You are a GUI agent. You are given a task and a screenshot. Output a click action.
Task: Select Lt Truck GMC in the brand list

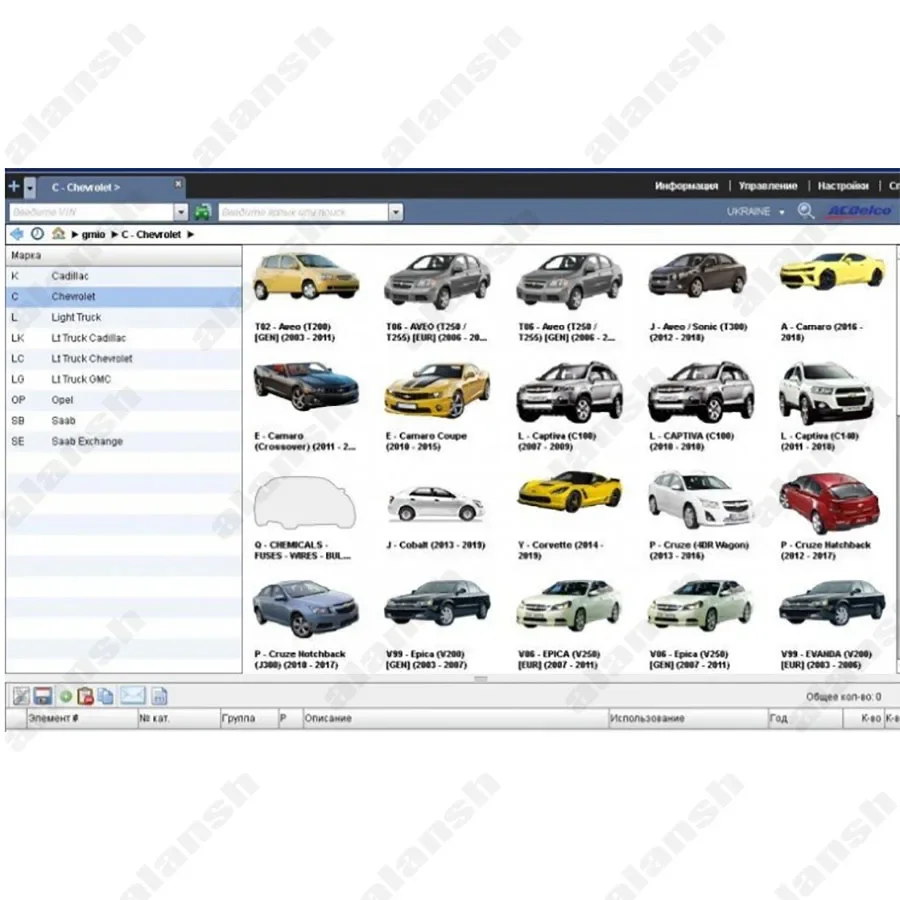click(123, 379)
